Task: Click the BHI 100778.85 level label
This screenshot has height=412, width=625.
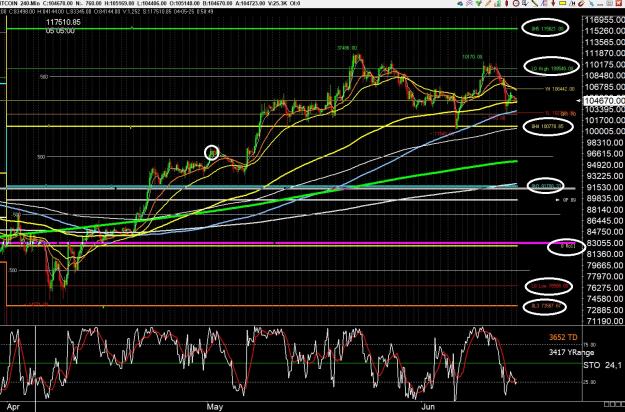Action: point(548,126)
